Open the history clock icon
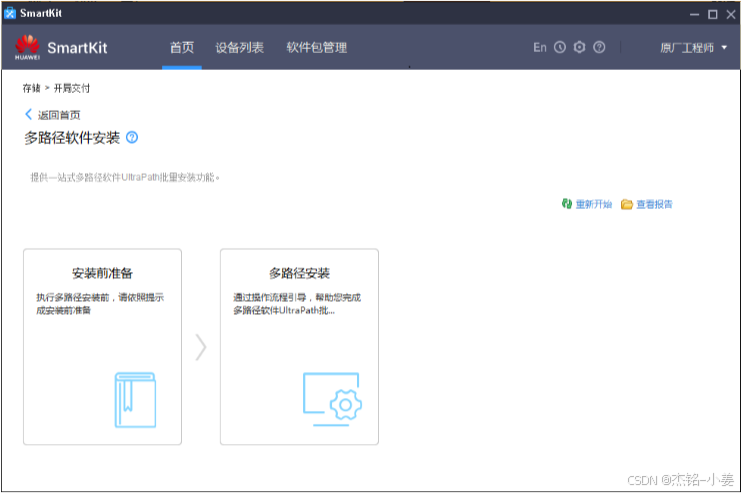 (560, 47)
